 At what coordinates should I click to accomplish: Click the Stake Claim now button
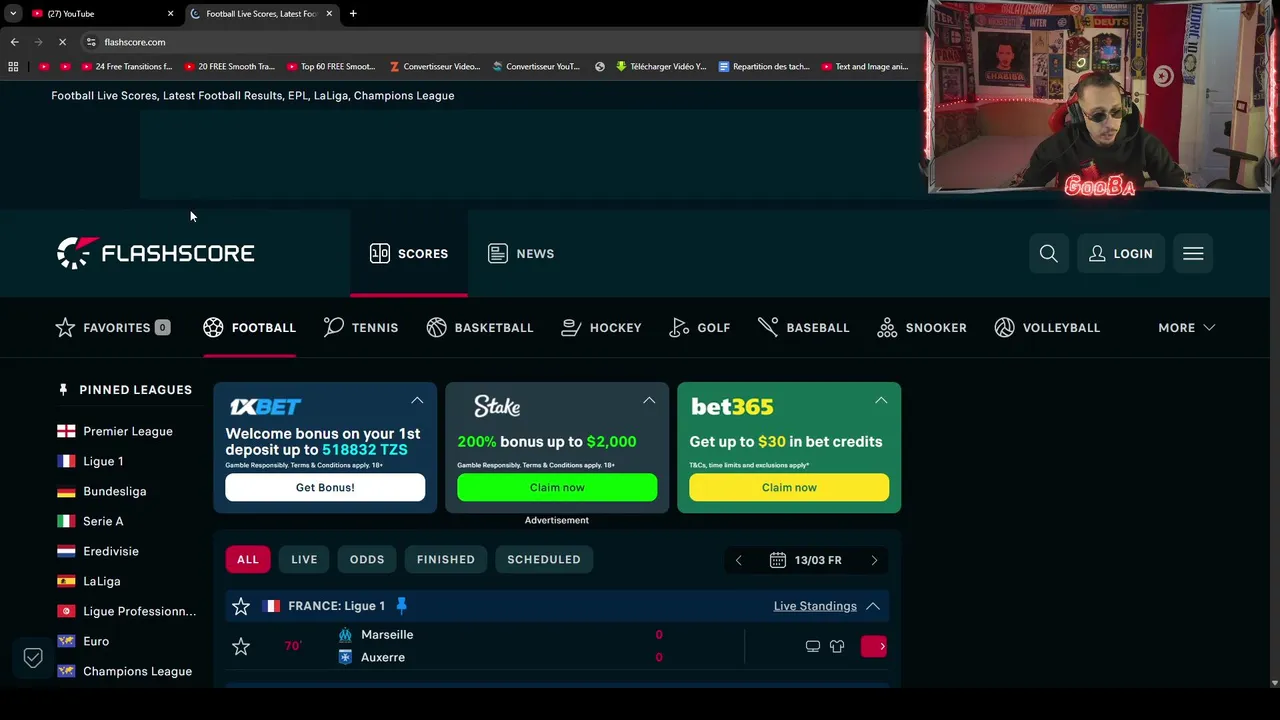pos(557,487)
